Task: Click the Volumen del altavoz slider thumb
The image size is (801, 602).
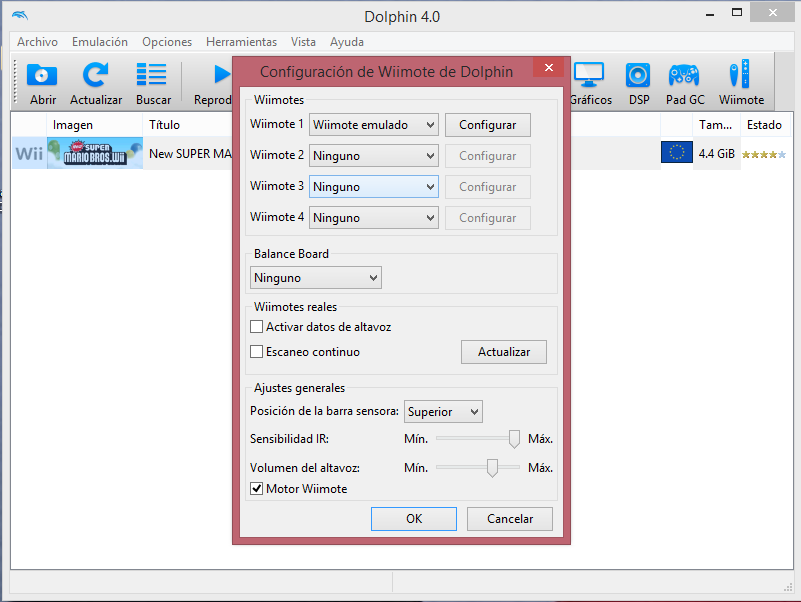Action: [492, 468]
